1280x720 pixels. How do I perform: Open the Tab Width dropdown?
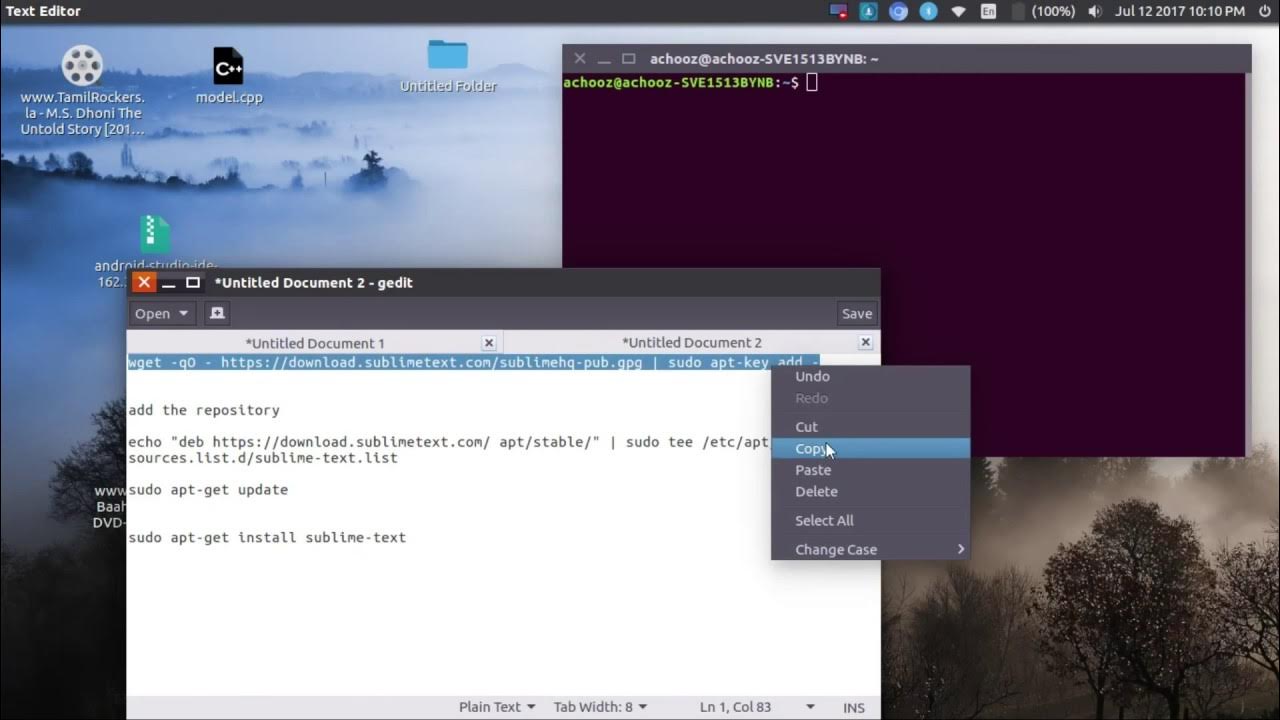coord(600,707)
